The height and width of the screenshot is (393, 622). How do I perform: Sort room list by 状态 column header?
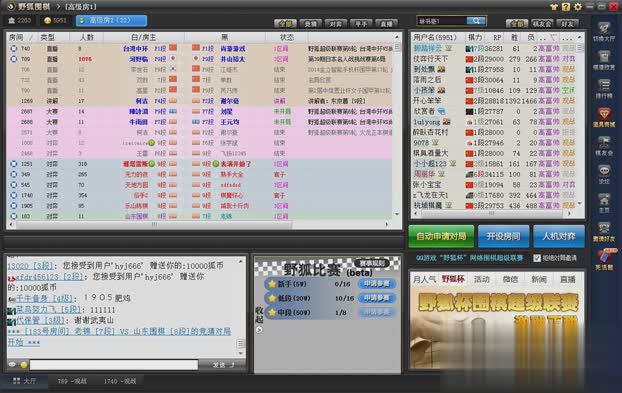286,37
